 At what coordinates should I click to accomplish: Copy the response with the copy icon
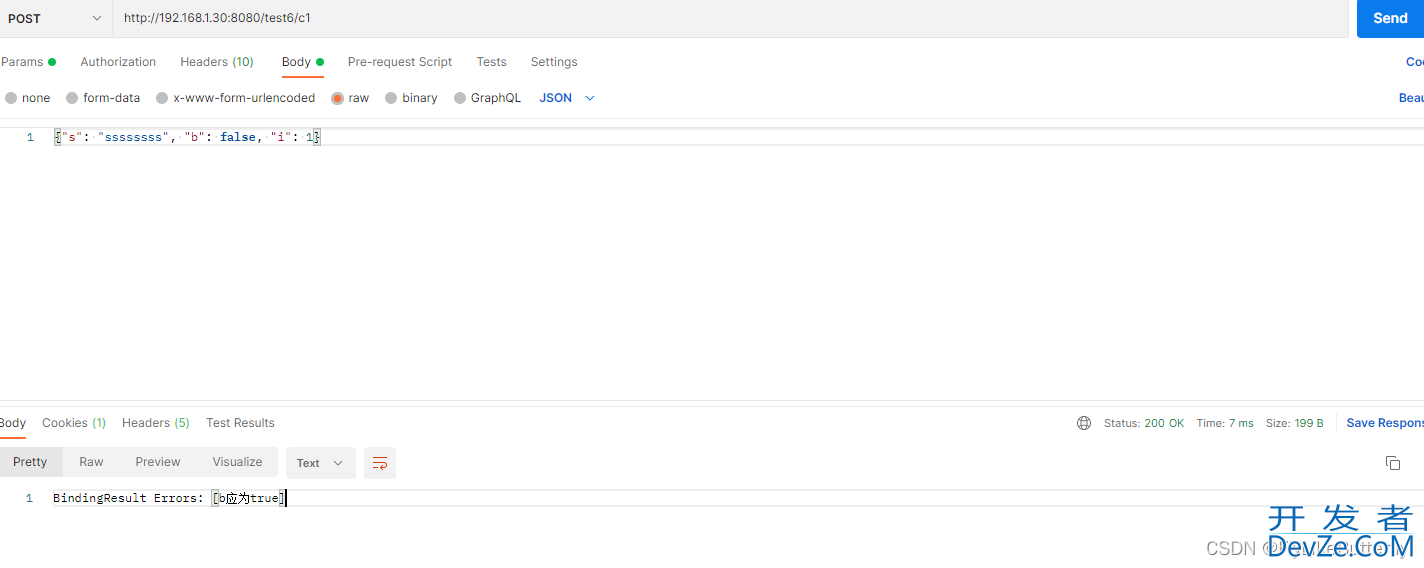click(x=1392, y=462)
